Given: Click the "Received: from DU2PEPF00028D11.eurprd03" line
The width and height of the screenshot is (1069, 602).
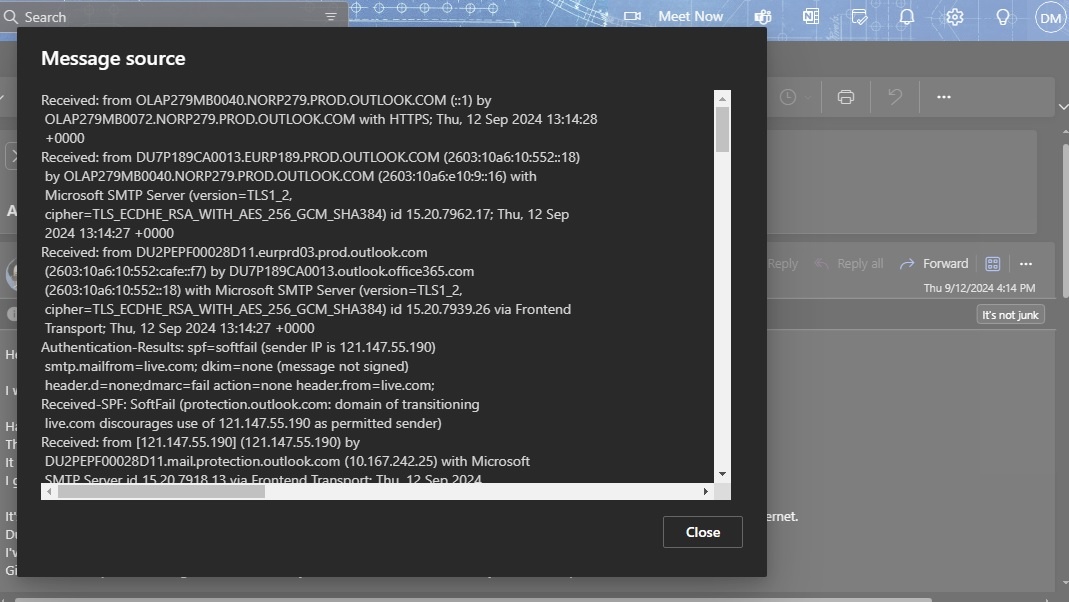Looking at the screenshot, I should [x=234, y=252].
